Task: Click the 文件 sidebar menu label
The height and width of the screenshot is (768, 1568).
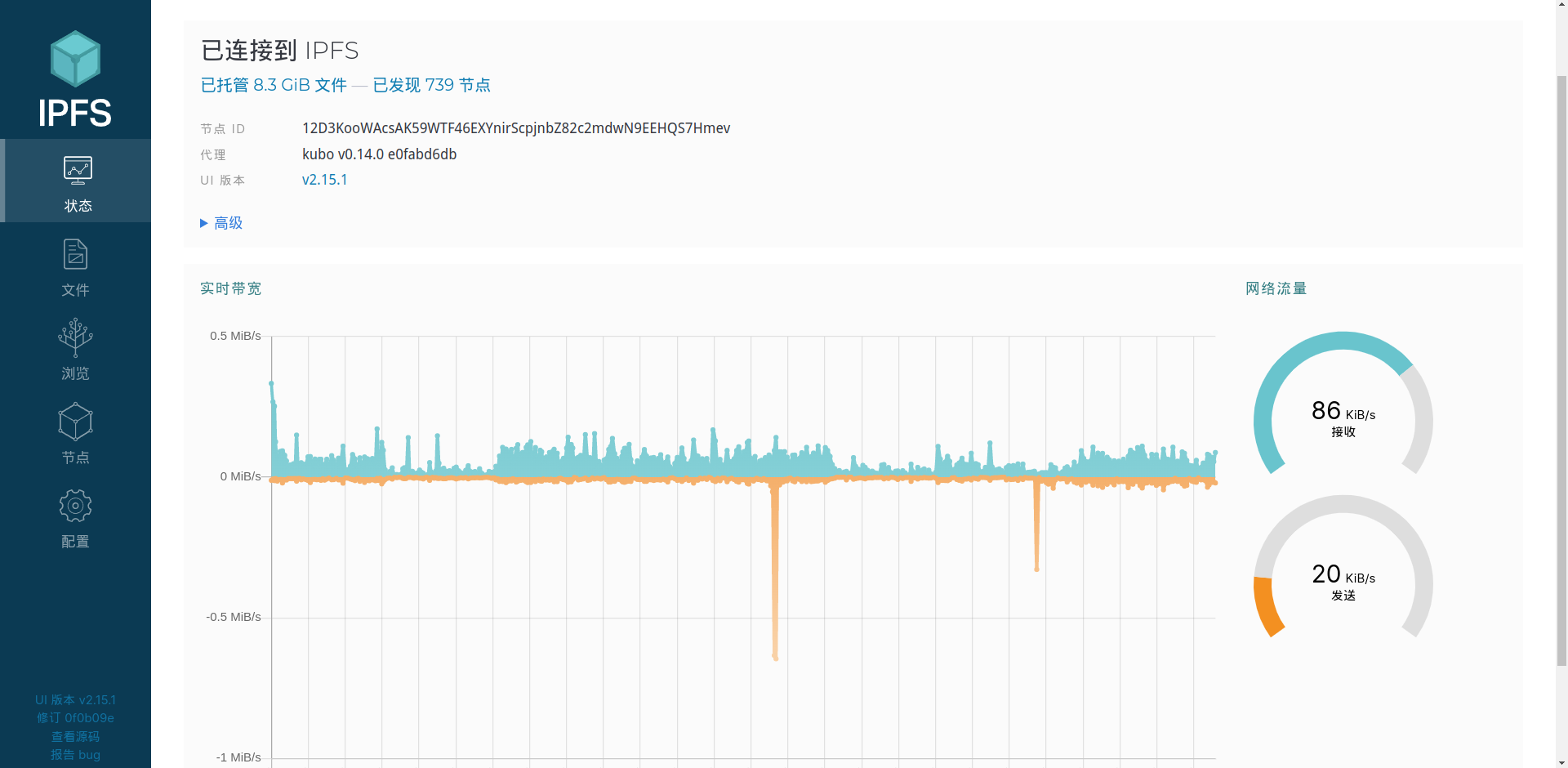Action: tap(75, 290)
